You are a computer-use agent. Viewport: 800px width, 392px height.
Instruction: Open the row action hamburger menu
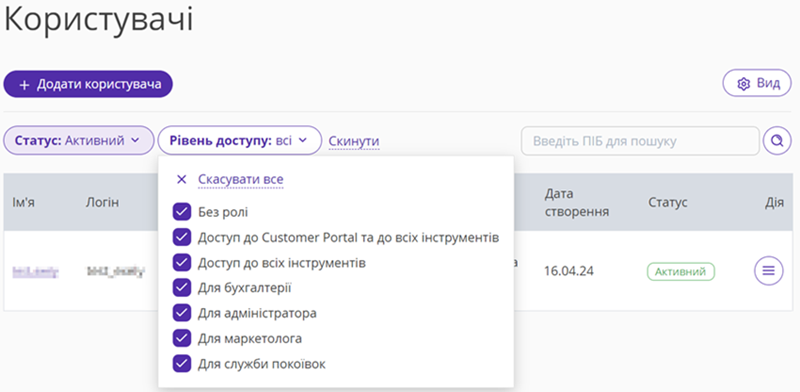click(768, 271)
